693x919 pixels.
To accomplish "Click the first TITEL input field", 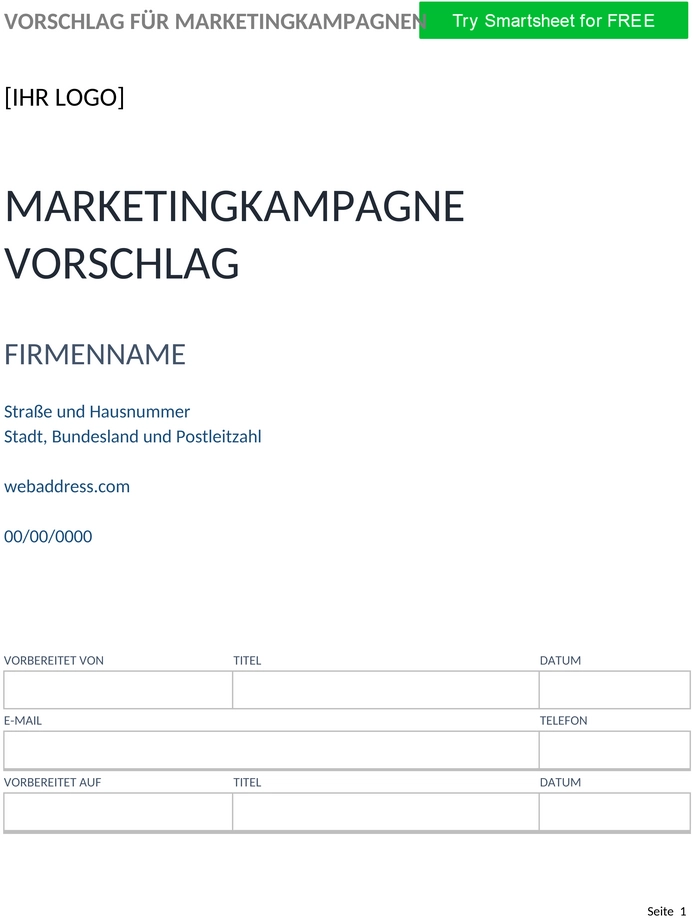I will [386, 690].
